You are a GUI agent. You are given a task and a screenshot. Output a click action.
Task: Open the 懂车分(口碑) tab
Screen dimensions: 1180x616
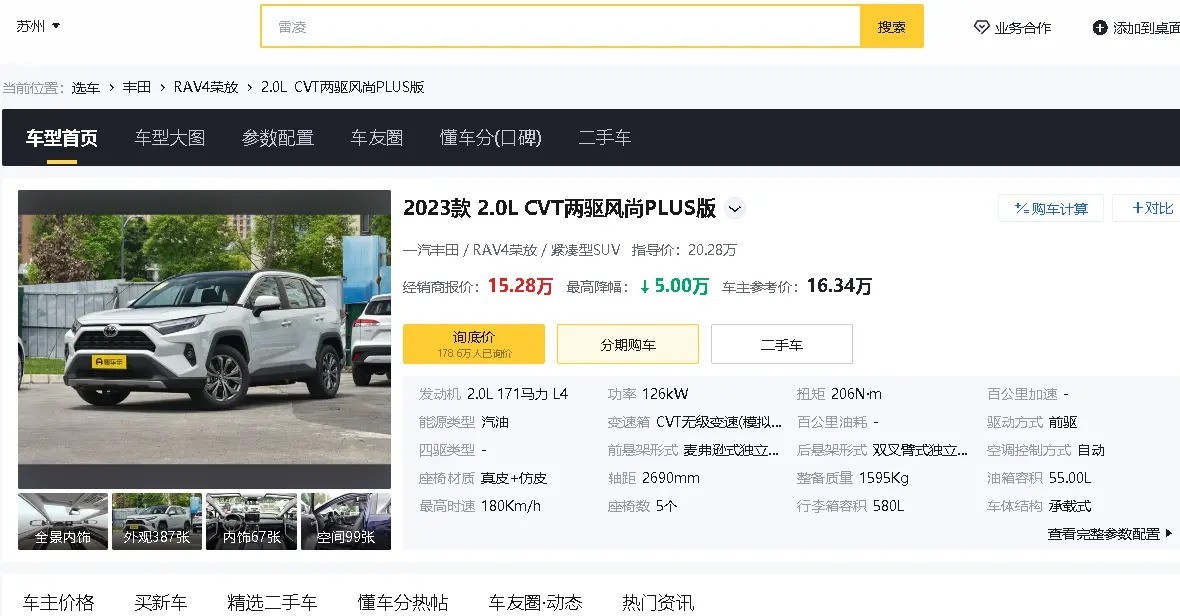[491, 138]
